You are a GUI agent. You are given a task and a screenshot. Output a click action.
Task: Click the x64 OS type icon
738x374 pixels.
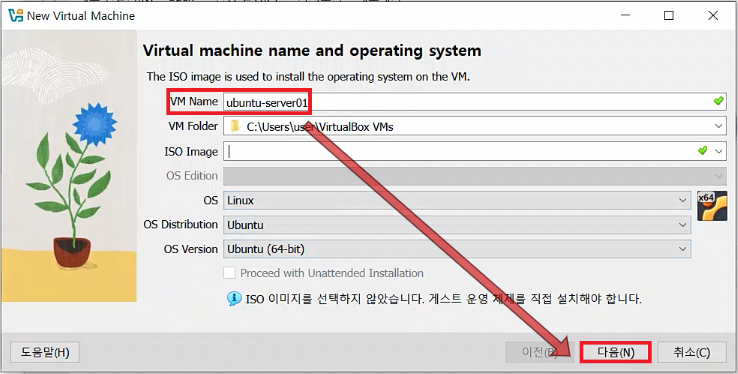(712, 206)
